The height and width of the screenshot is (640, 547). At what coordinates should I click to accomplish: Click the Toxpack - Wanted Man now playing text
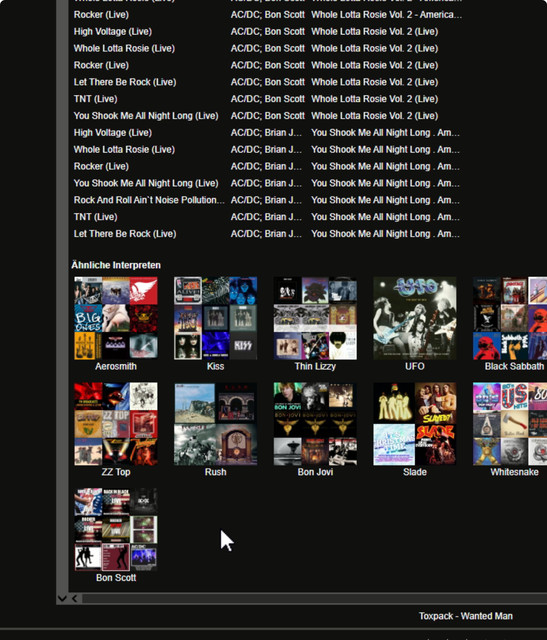(466, 616)
